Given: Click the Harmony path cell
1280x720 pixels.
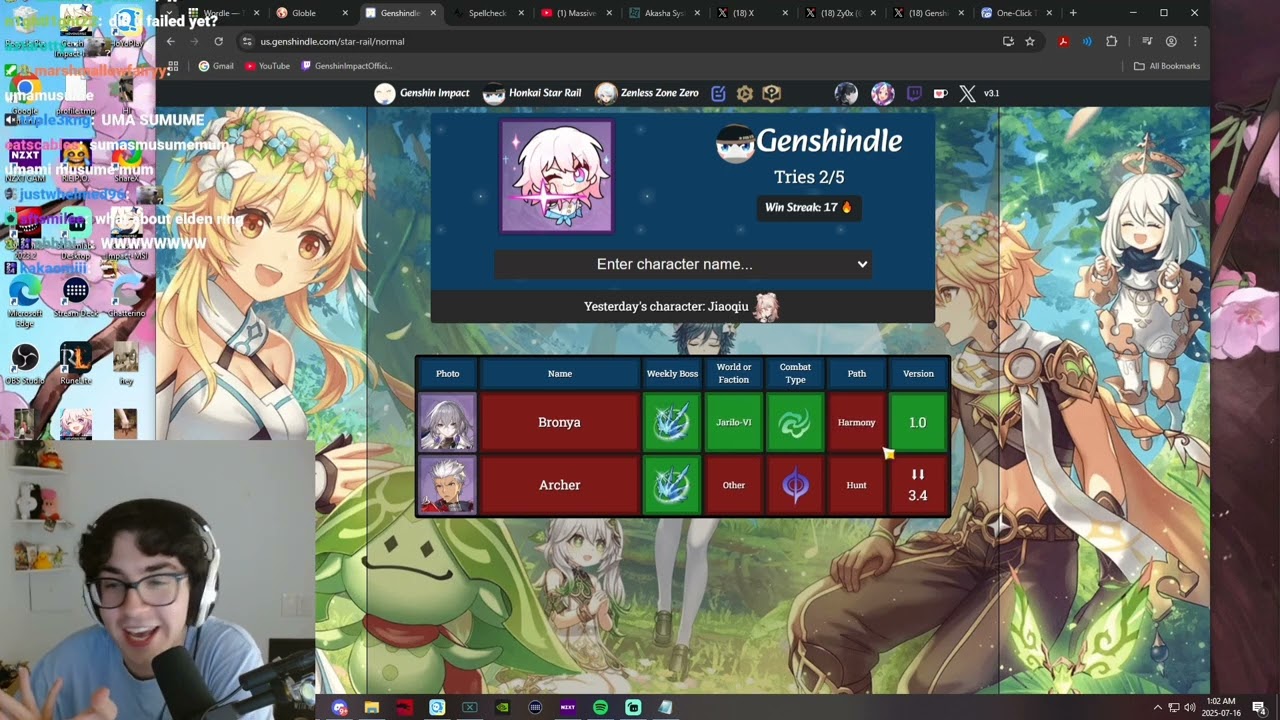Looking at the screenshot, I should (856, 422).
